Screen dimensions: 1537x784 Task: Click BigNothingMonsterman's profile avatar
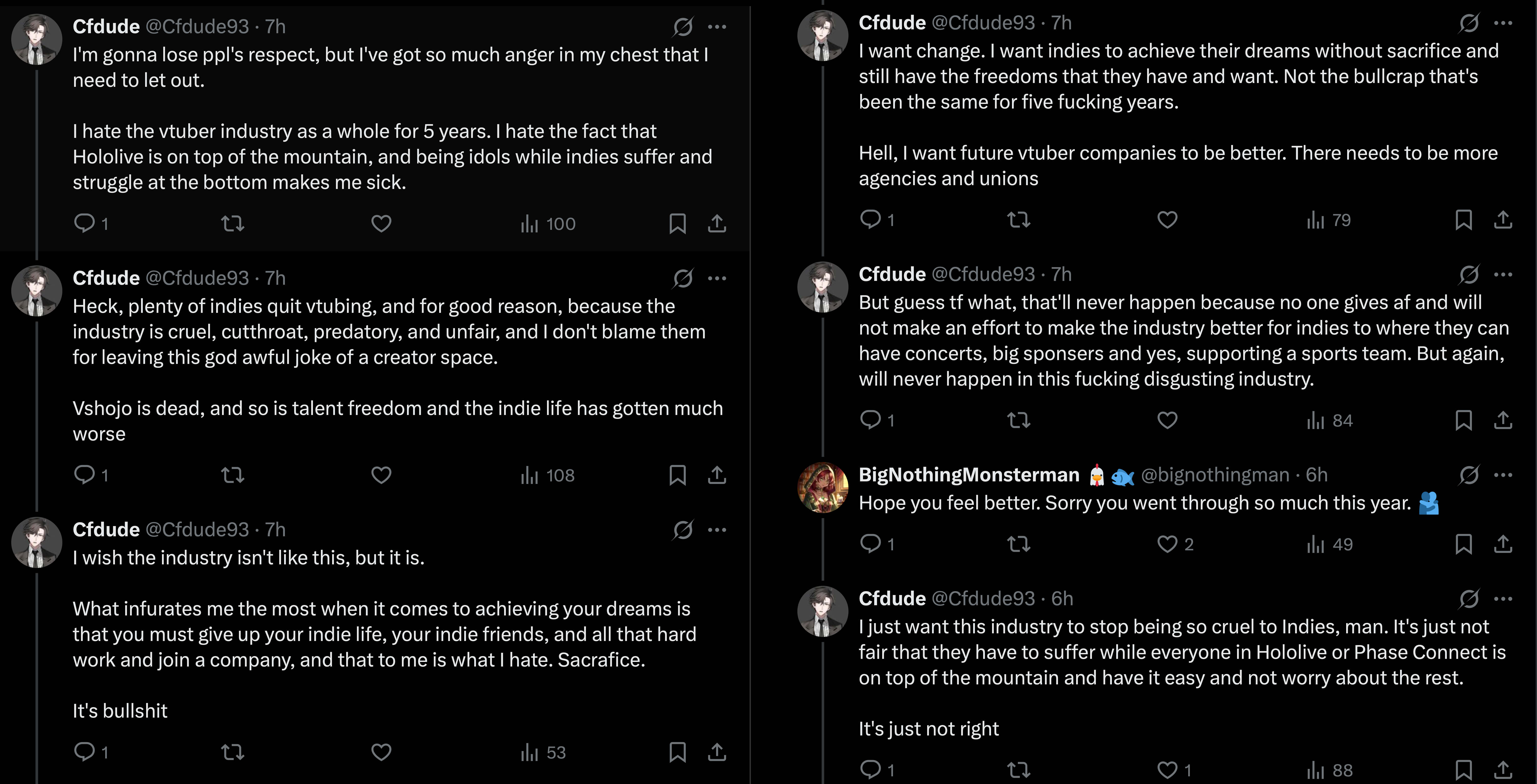coord(823,487)
